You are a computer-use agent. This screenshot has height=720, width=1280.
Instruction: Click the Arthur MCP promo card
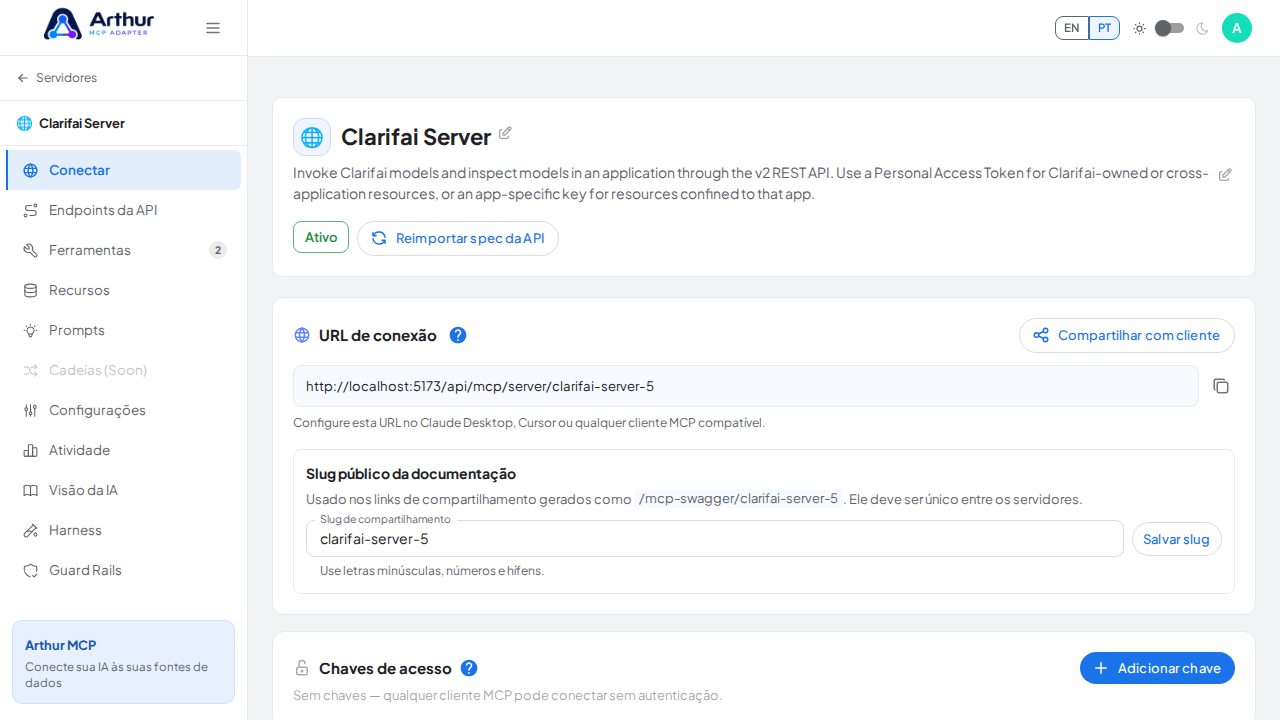pyautogui.click(x=123, y=662)
